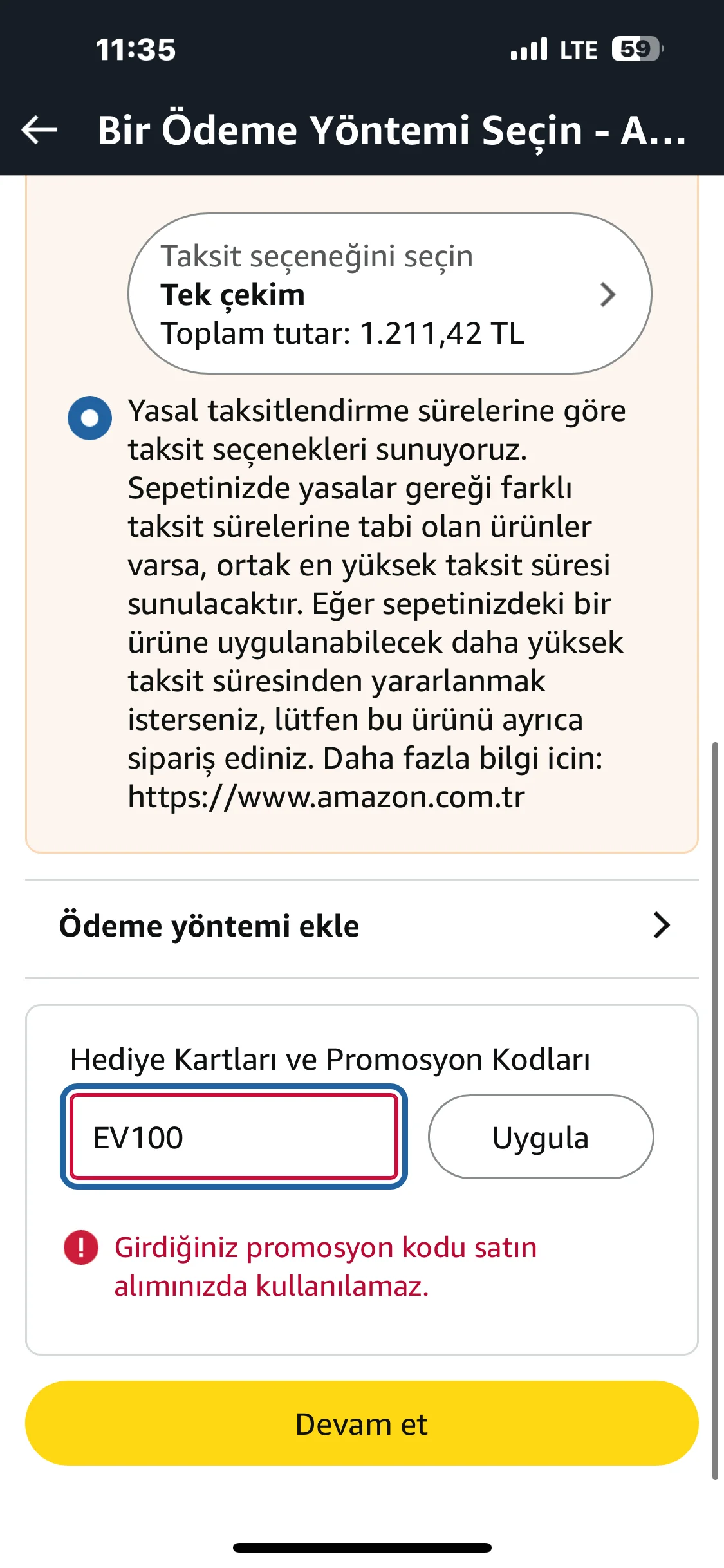Tap the red error exclamation icon
This screenshot has width=724, height=1568.
(81, 1247)
